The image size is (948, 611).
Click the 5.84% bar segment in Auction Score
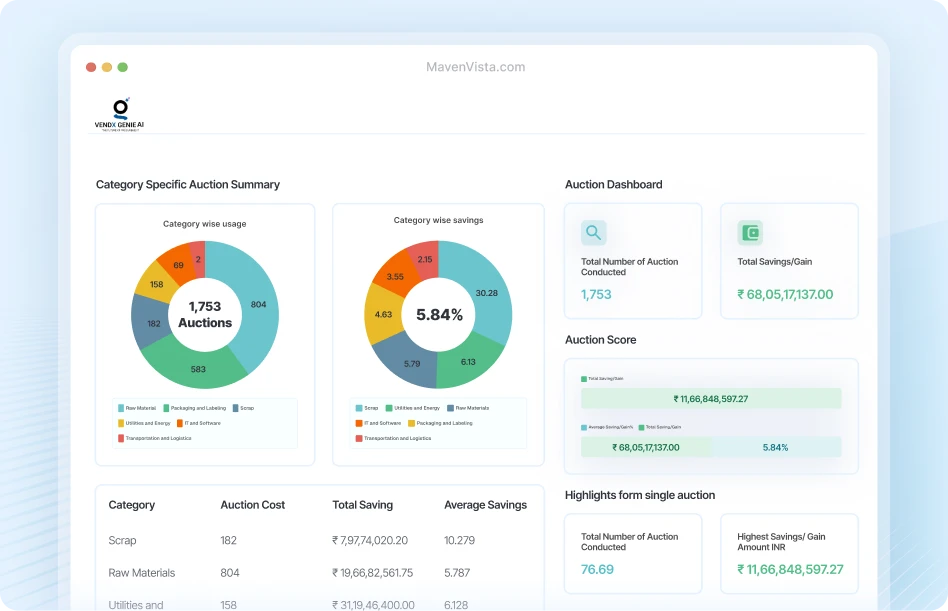(776, 447)
